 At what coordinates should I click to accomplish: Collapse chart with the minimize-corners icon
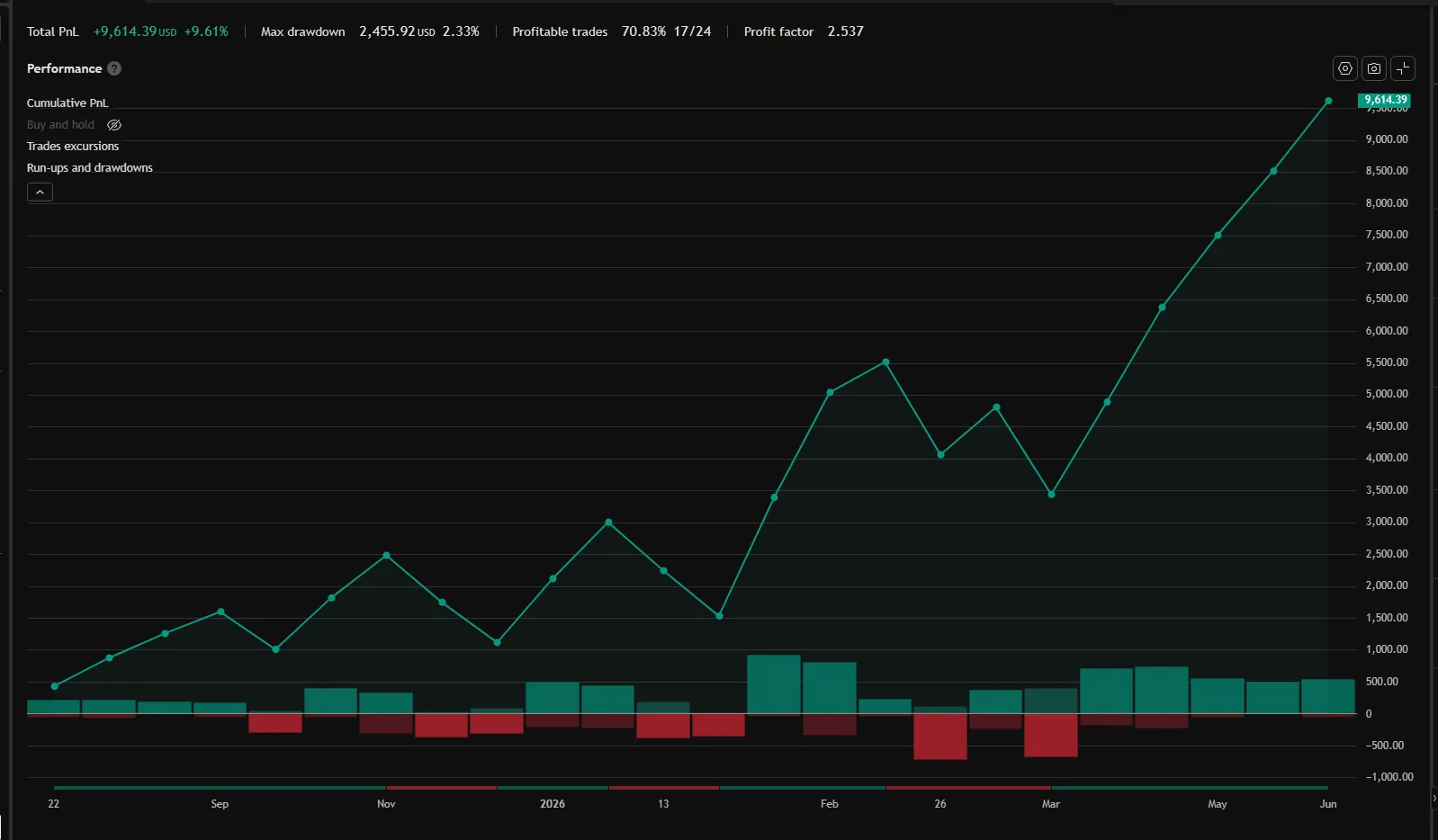pos(1403,68)
